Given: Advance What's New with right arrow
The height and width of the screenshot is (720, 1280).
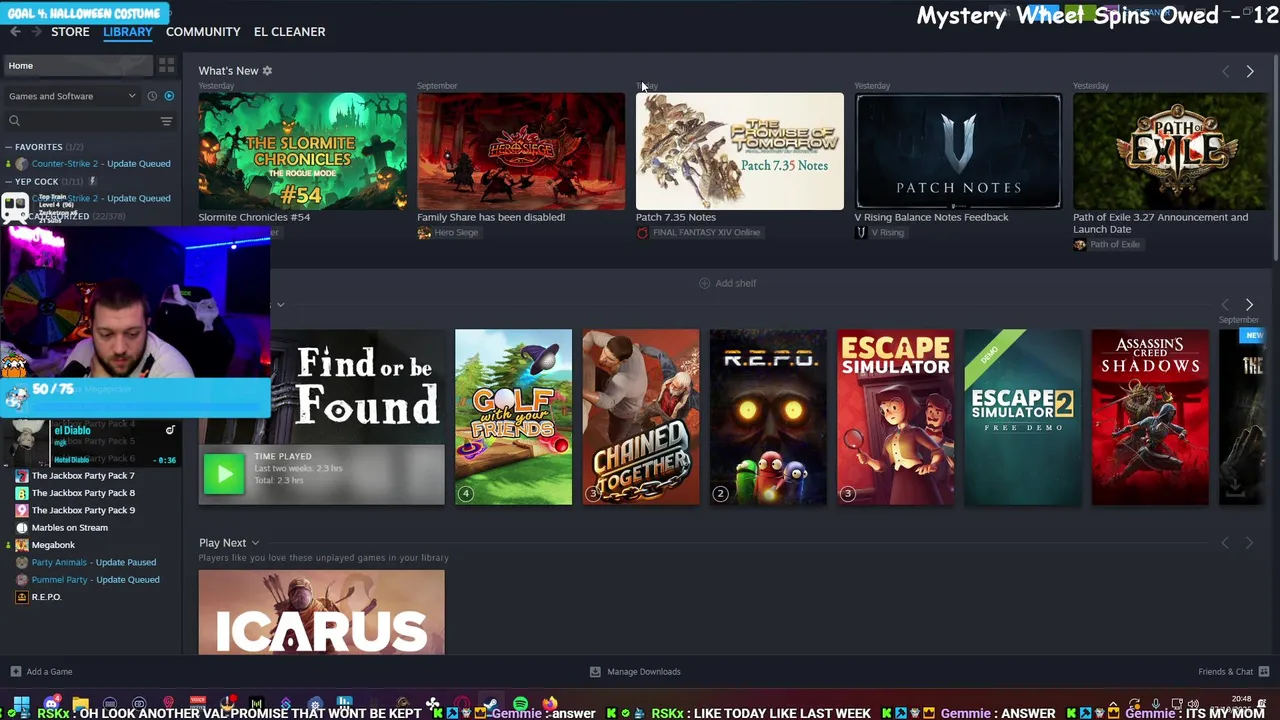Looking at the screenshot, I should click(1249, 71).
